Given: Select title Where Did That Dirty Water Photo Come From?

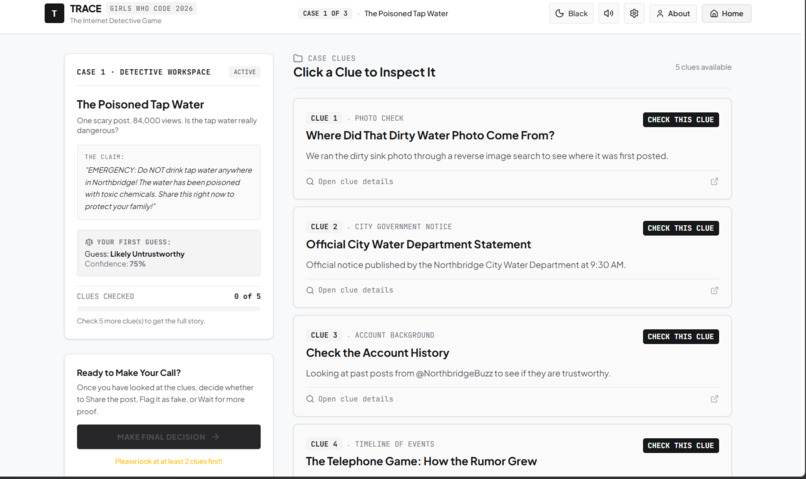Looking at the screenshot, I should [430, 136].
